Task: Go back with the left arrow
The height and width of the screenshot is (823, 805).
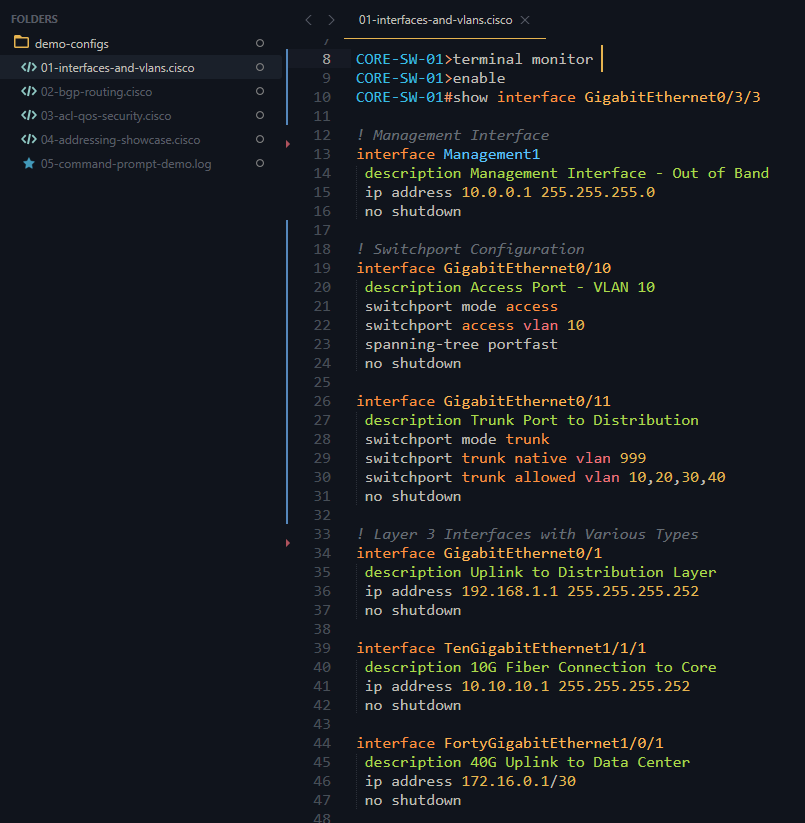Action: click(309, 20)
